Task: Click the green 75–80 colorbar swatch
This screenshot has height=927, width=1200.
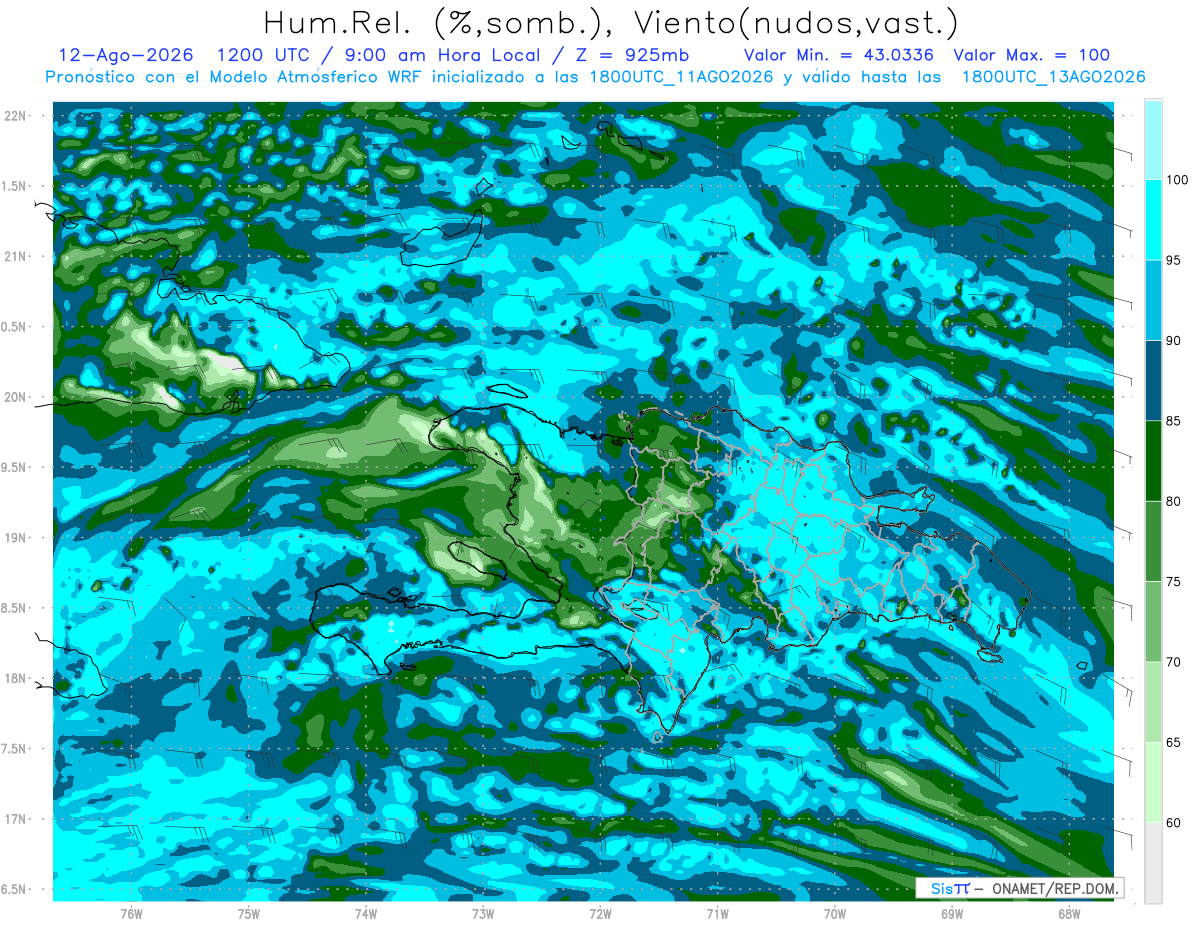Action: tap(1153, 541)
